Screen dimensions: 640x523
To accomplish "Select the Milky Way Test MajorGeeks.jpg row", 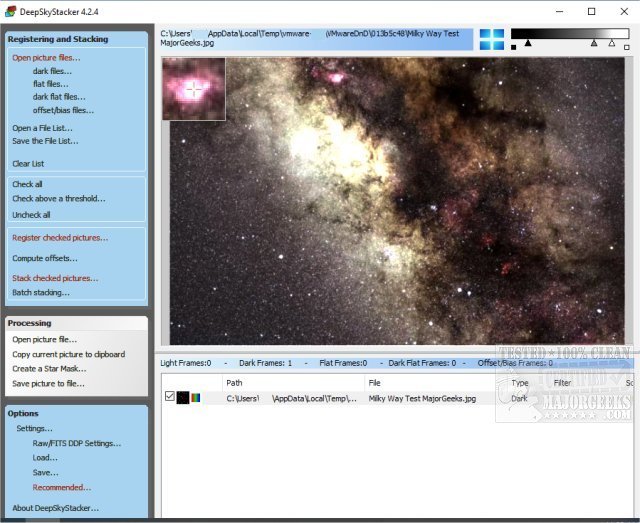I will click(420, 398).
